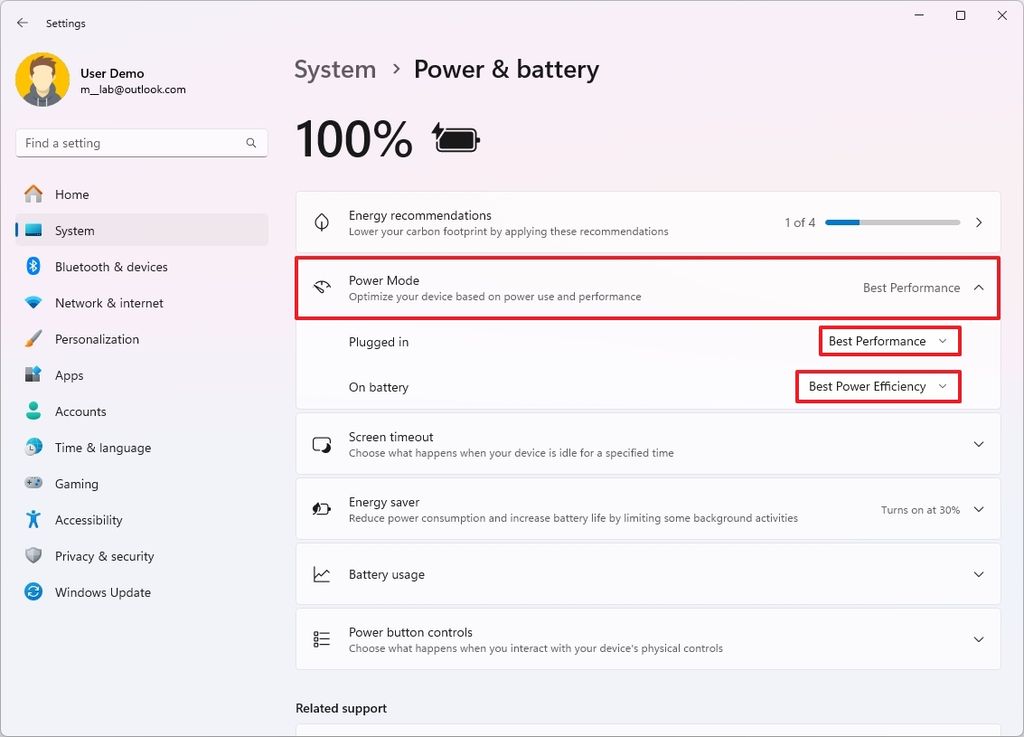
Task: Click the System breadcrumb link
Action: pyautogui.click(x=335, y=69)
